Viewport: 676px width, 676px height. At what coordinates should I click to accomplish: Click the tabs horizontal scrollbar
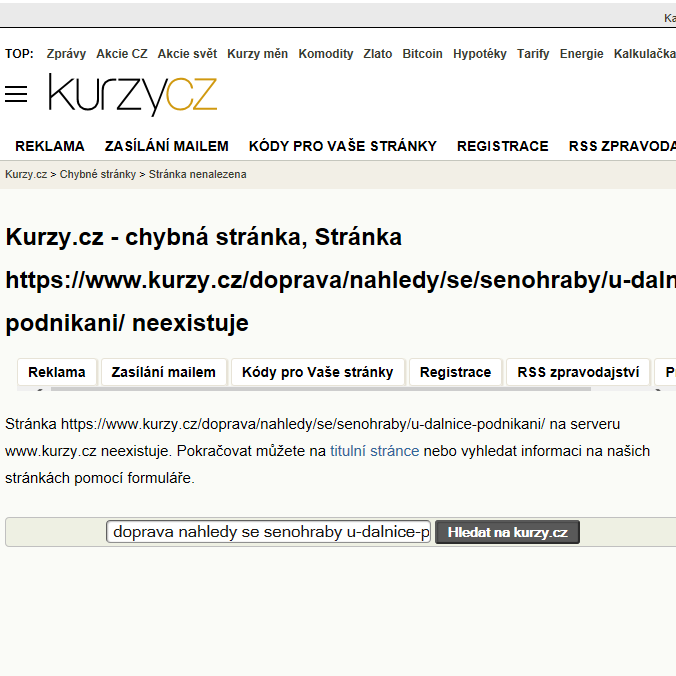[x=321, y=389]
